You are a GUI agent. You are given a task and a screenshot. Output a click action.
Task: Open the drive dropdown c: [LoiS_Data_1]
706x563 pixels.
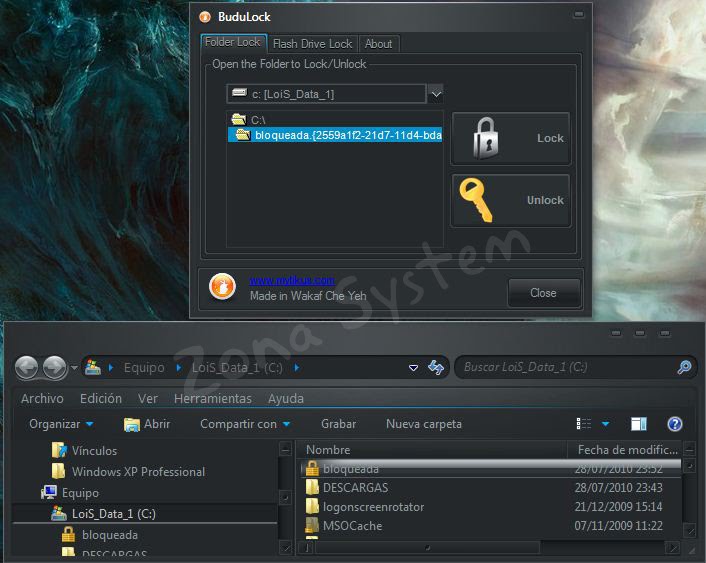[x=335, y=94]
